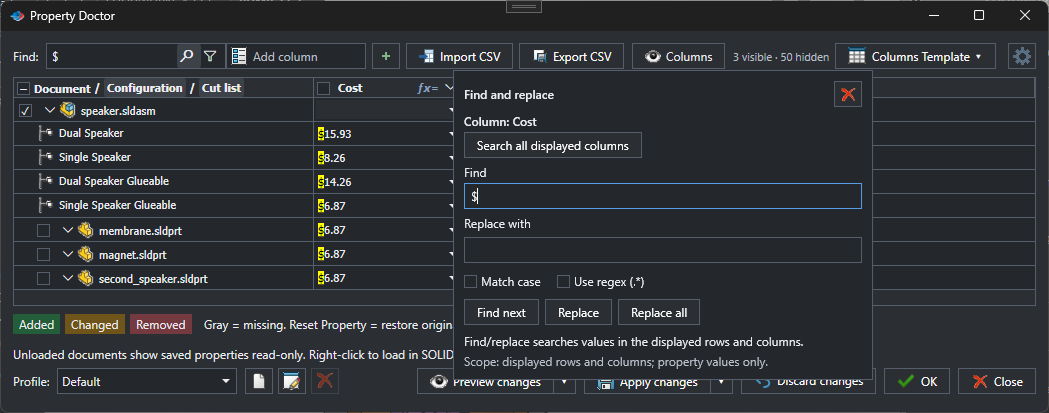Click the membrane.sldprt part icon

(85, 230)
